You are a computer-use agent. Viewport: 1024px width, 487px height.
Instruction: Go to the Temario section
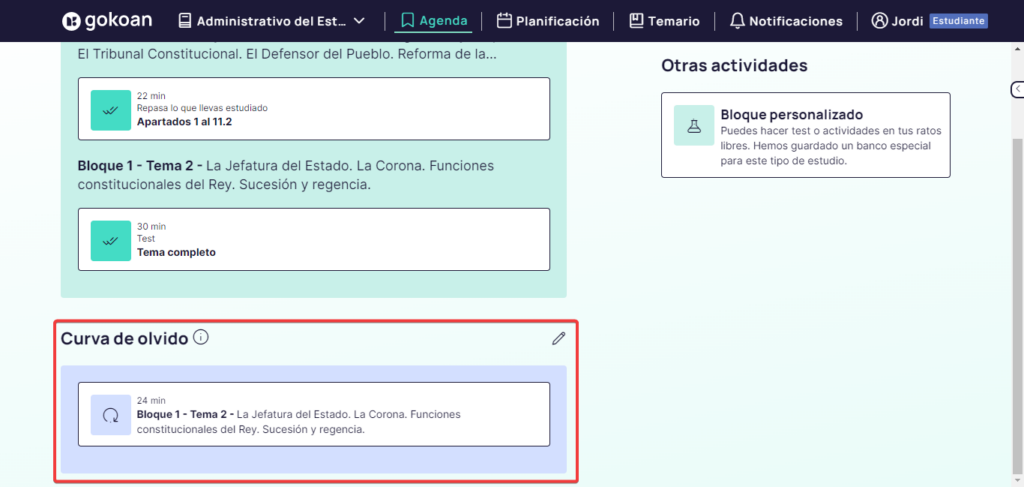(x=664, y=21)
